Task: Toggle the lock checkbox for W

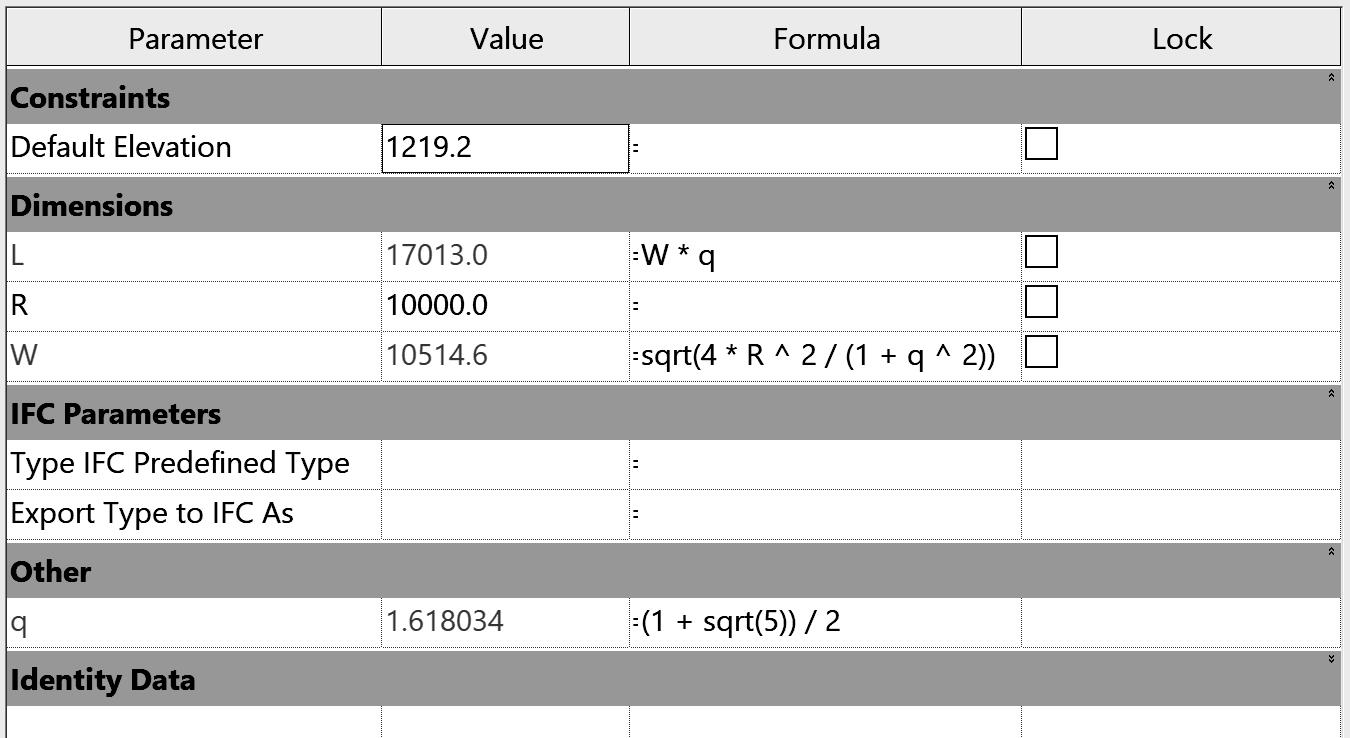Action: (1041, 352)
